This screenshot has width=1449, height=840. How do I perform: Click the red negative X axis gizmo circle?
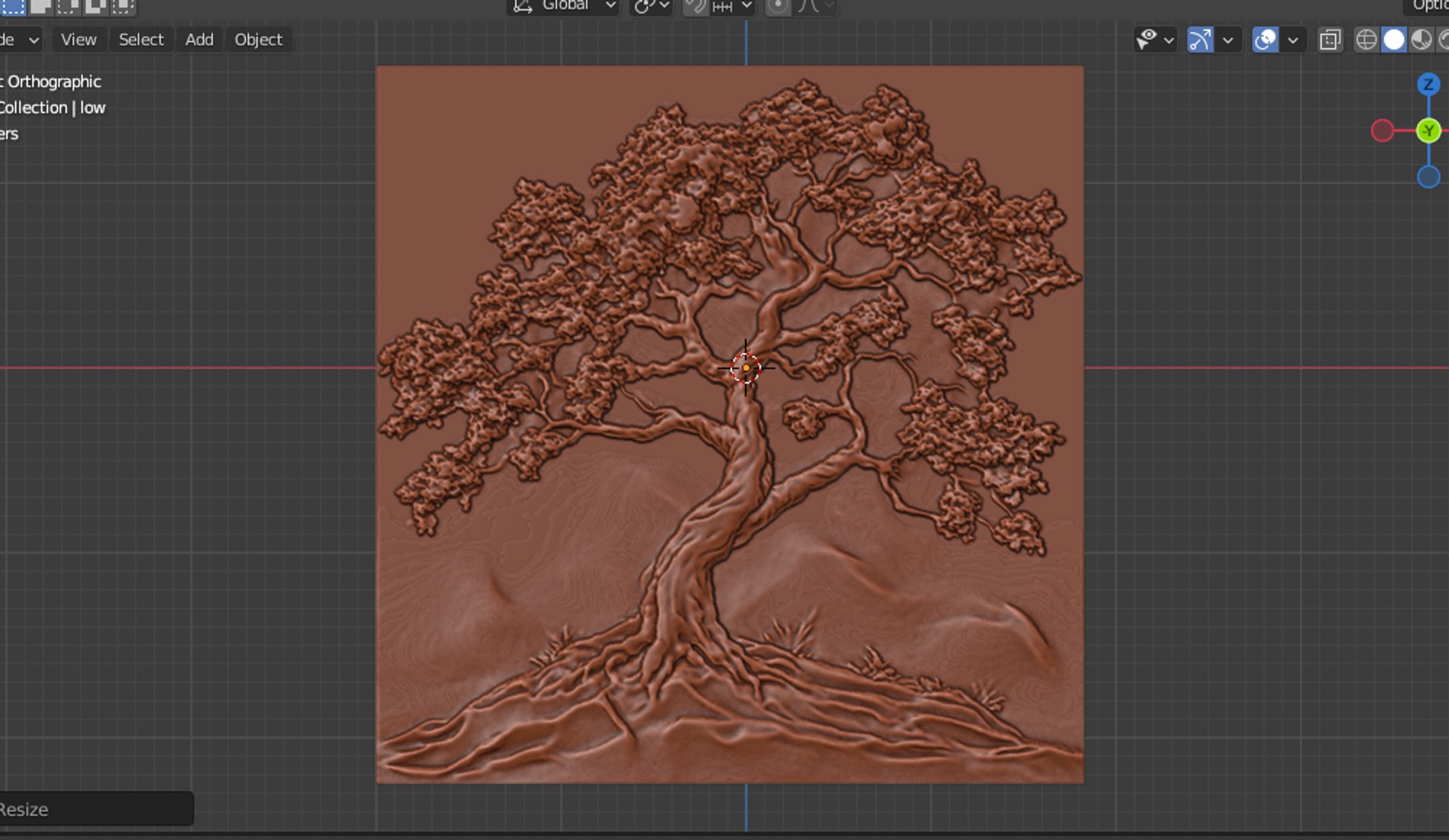(x=1382, y=131)
